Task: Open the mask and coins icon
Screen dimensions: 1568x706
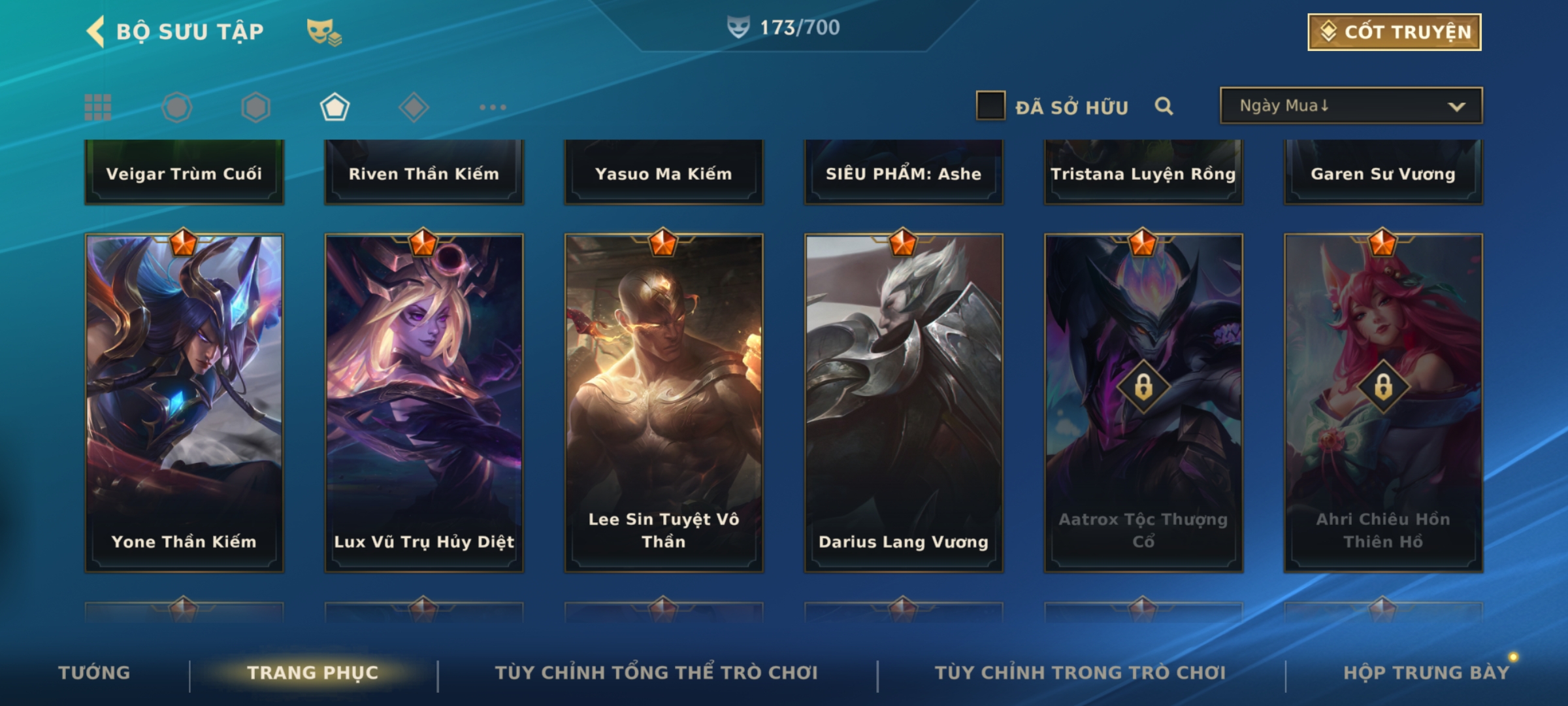Action: tap(324, 32)
